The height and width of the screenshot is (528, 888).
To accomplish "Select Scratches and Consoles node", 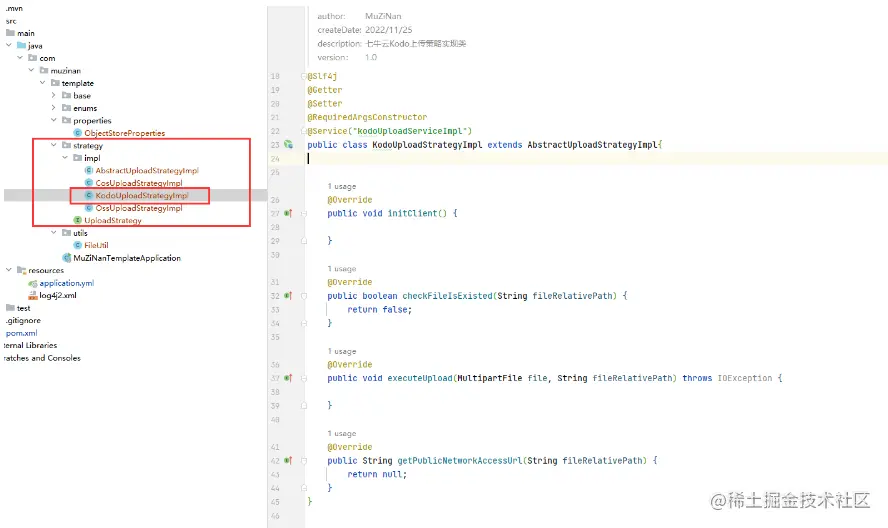I will (x=42, y=357).
